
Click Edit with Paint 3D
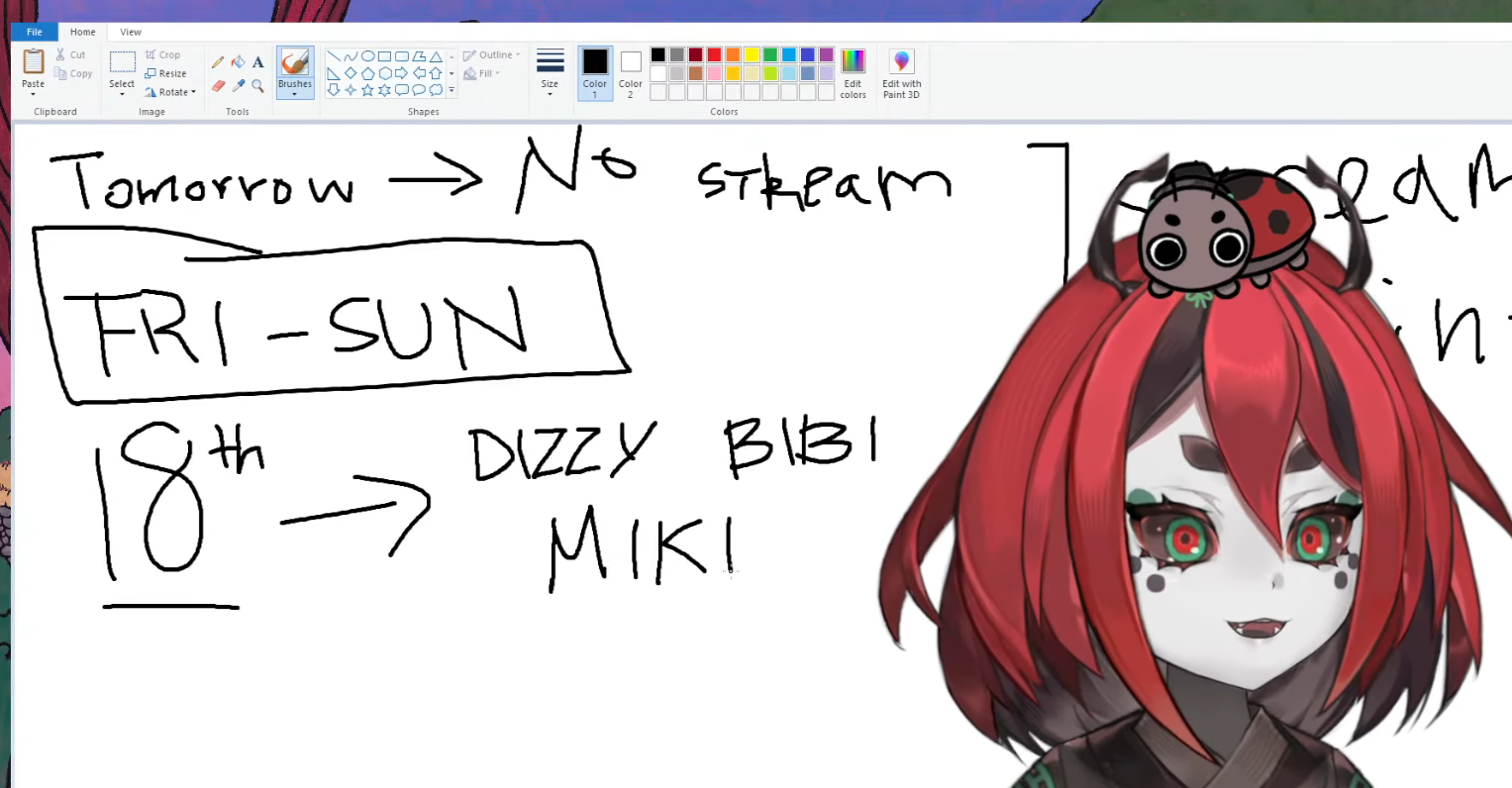(902, 73)
